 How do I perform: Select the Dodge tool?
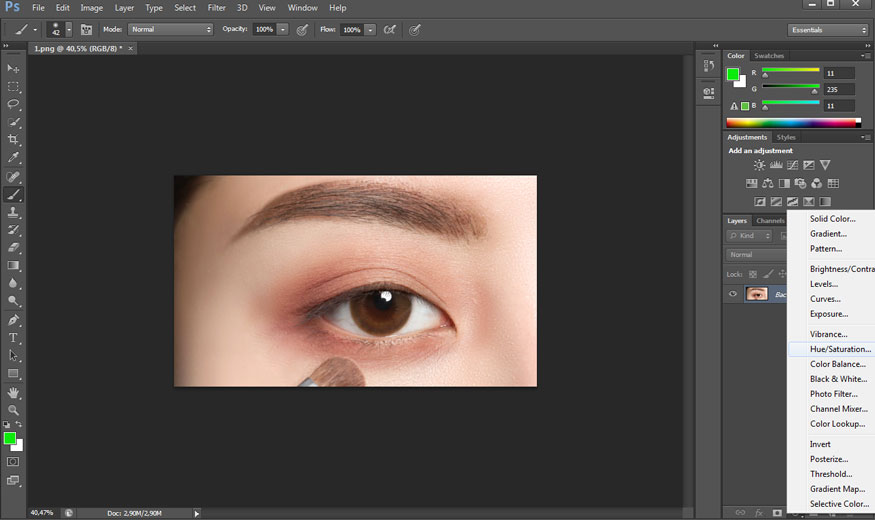coord(13,301)
